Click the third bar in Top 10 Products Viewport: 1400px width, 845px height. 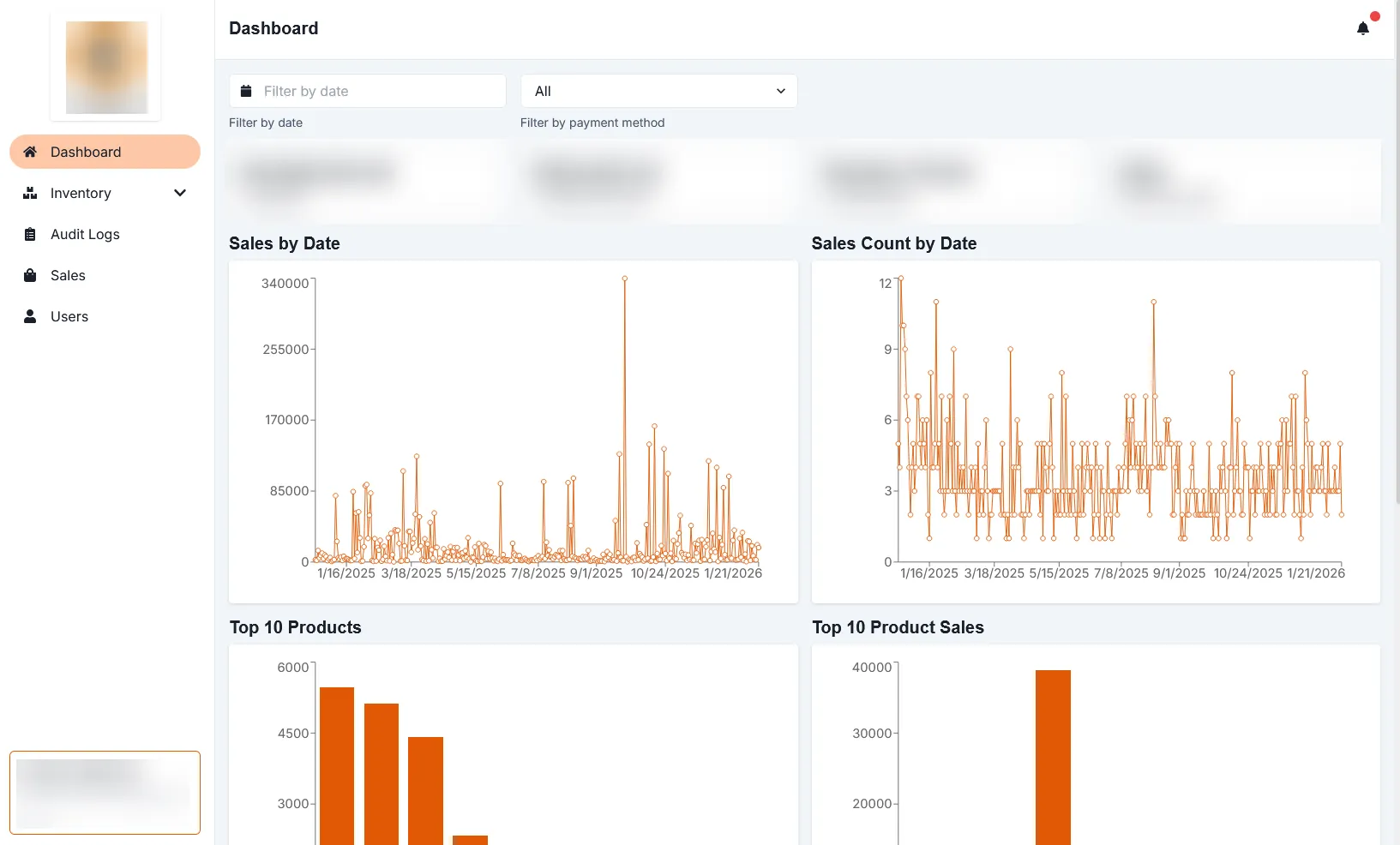pos(425,791)
